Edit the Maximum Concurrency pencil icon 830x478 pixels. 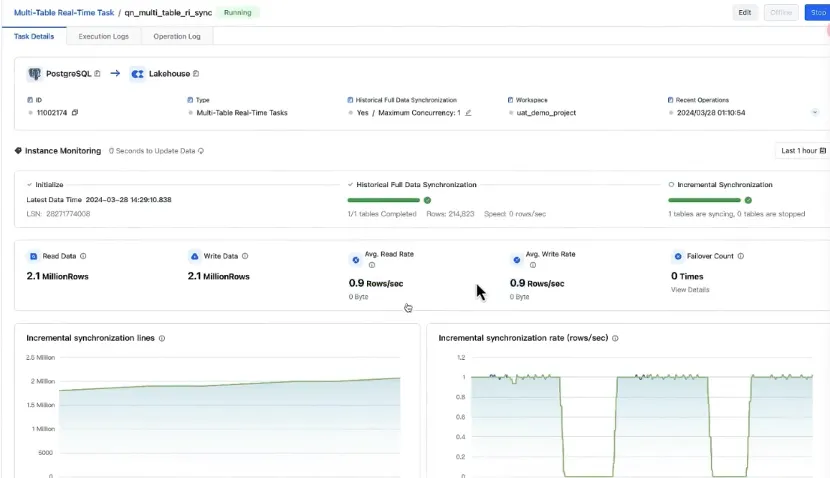pyautogui.click(x=468, y=113)
